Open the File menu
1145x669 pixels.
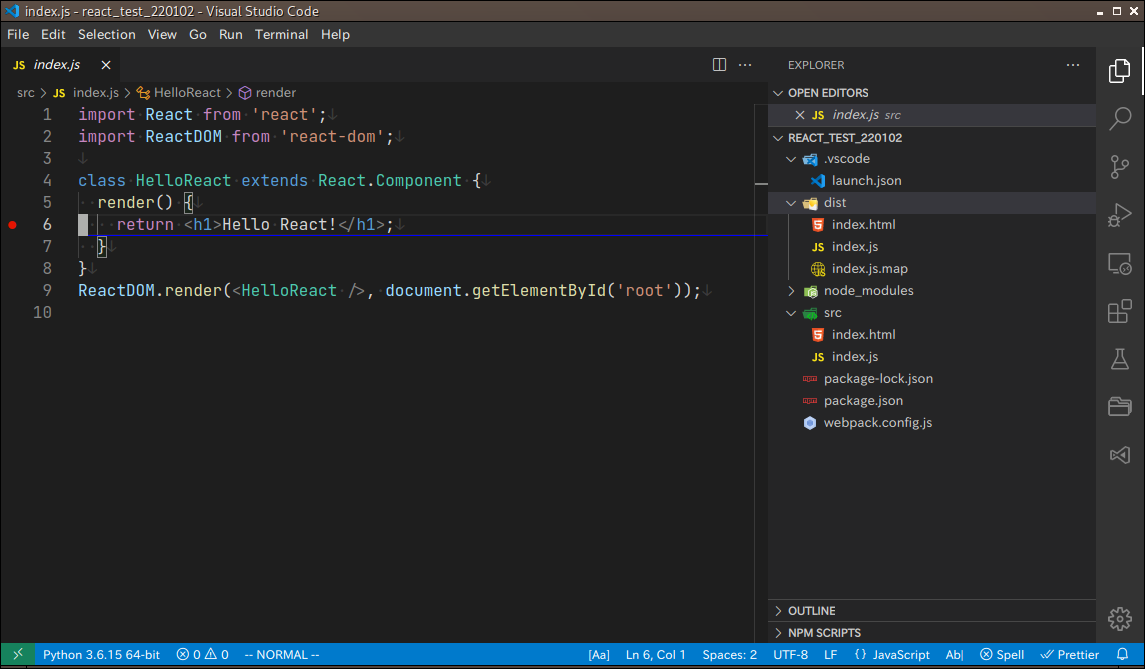coord(18,34)
